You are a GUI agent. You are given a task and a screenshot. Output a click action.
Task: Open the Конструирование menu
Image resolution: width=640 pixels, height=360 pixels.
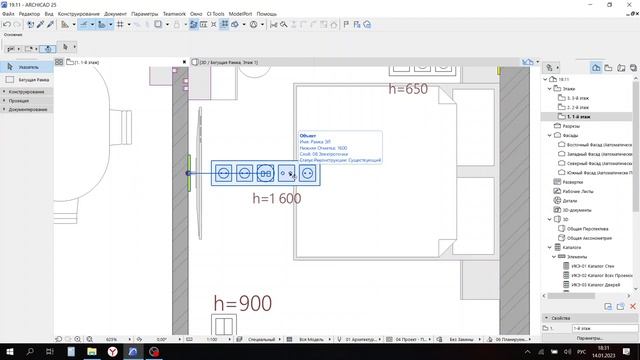[79, 14]
